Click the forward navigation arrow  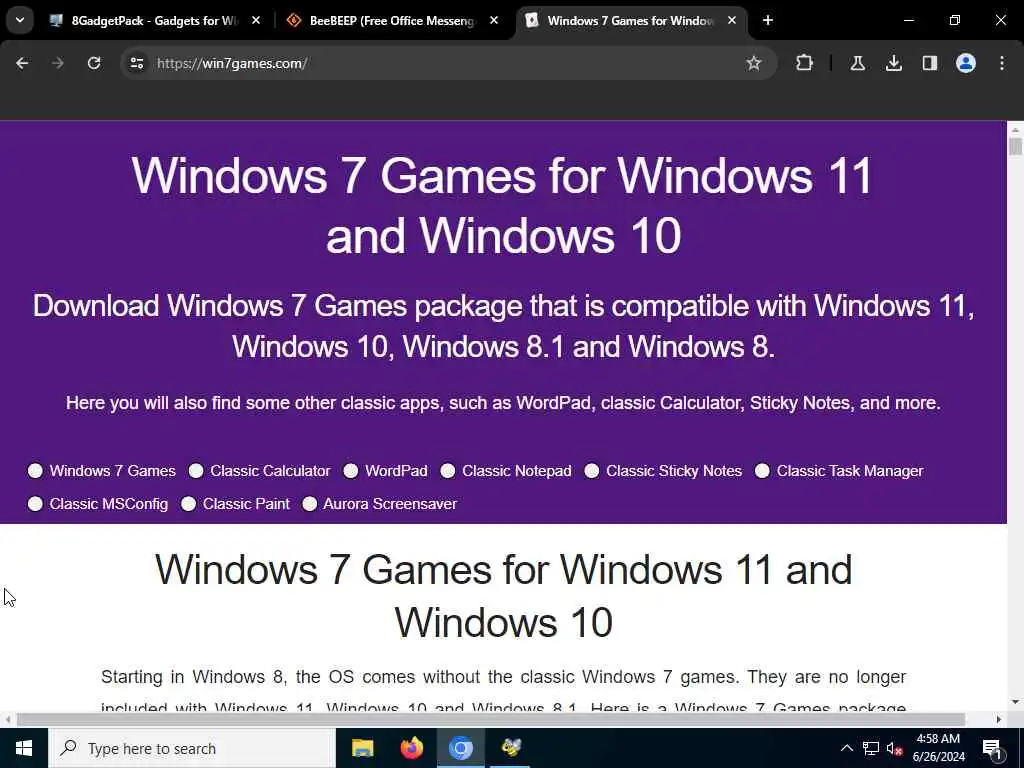[58, 63]
